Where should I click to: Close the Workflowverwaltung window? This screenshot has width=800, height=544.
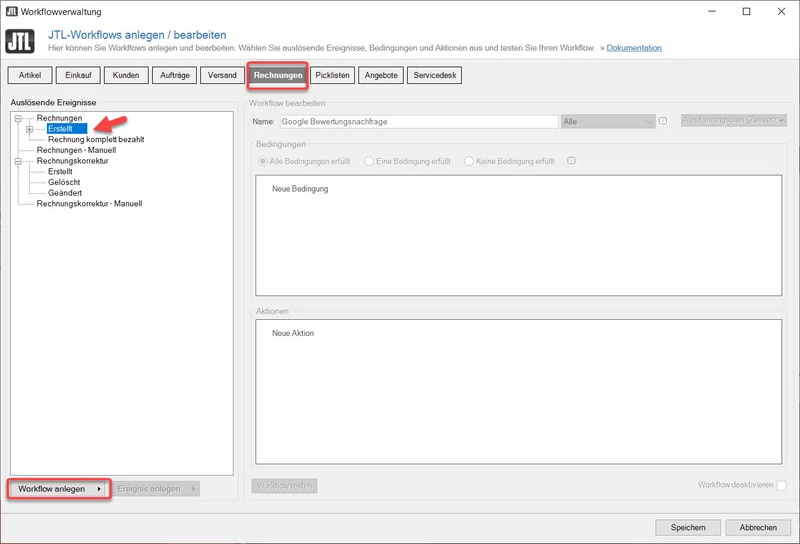pyautogui.click(x=781, y=11)
